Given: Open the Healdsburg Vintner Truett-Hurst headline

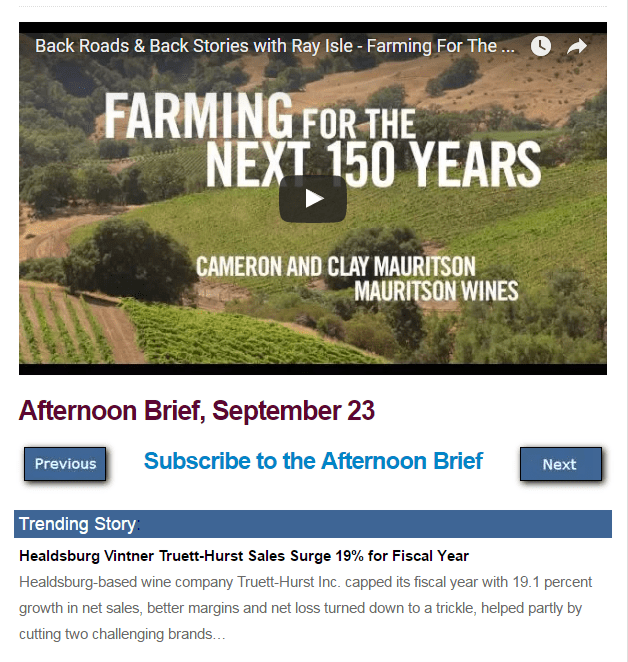Looking at the screenshot, I should [x=244, y=556].
